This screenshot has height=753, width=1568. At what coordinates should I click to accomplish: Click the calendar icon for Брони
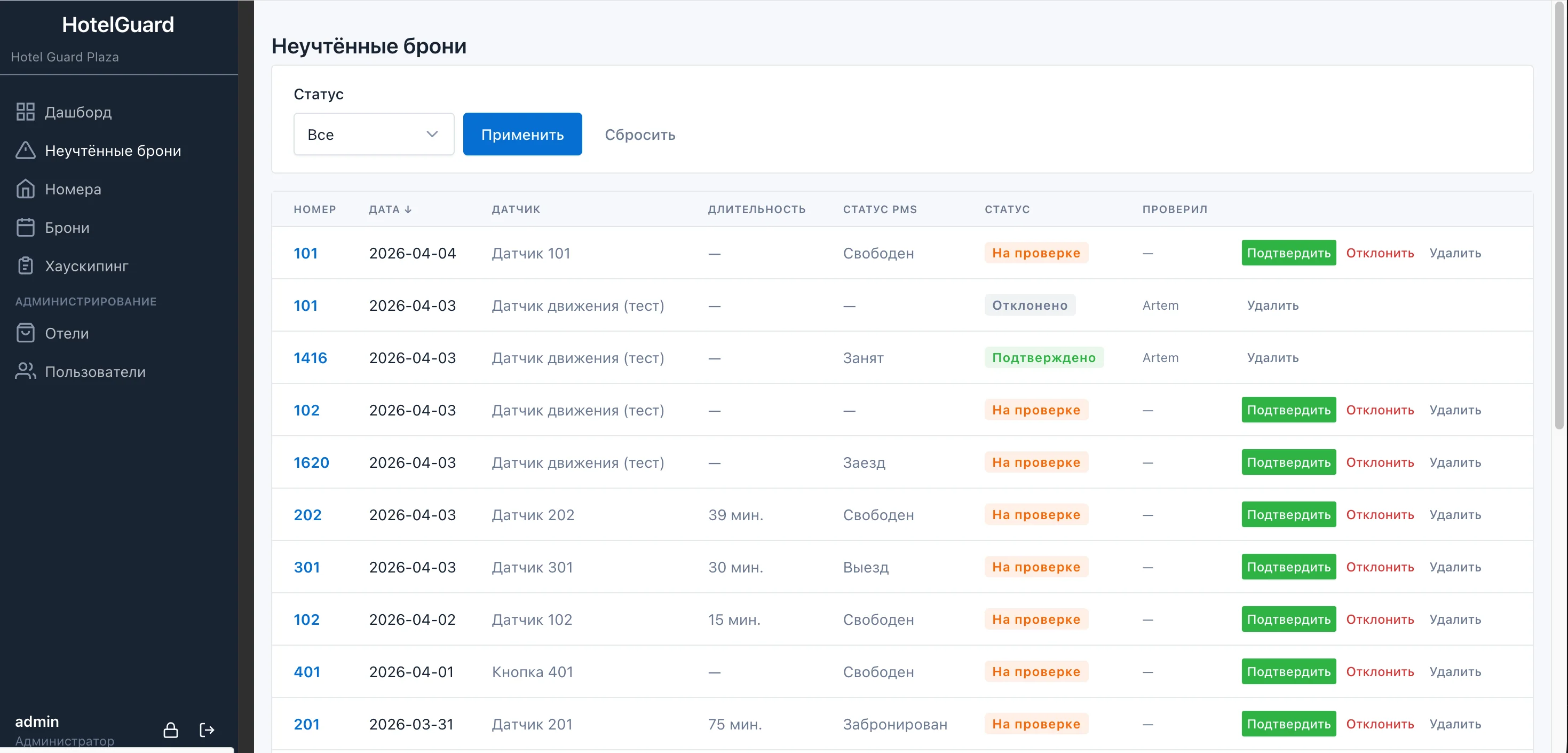point(25,228)
